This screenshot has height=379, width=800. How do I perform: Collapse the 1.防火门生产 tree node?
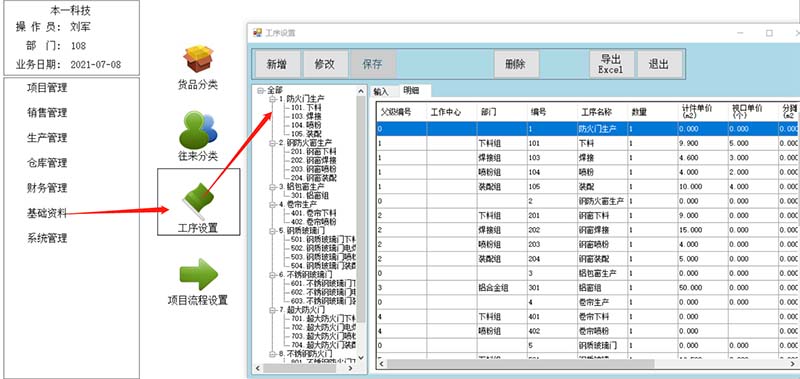point(272,98)
